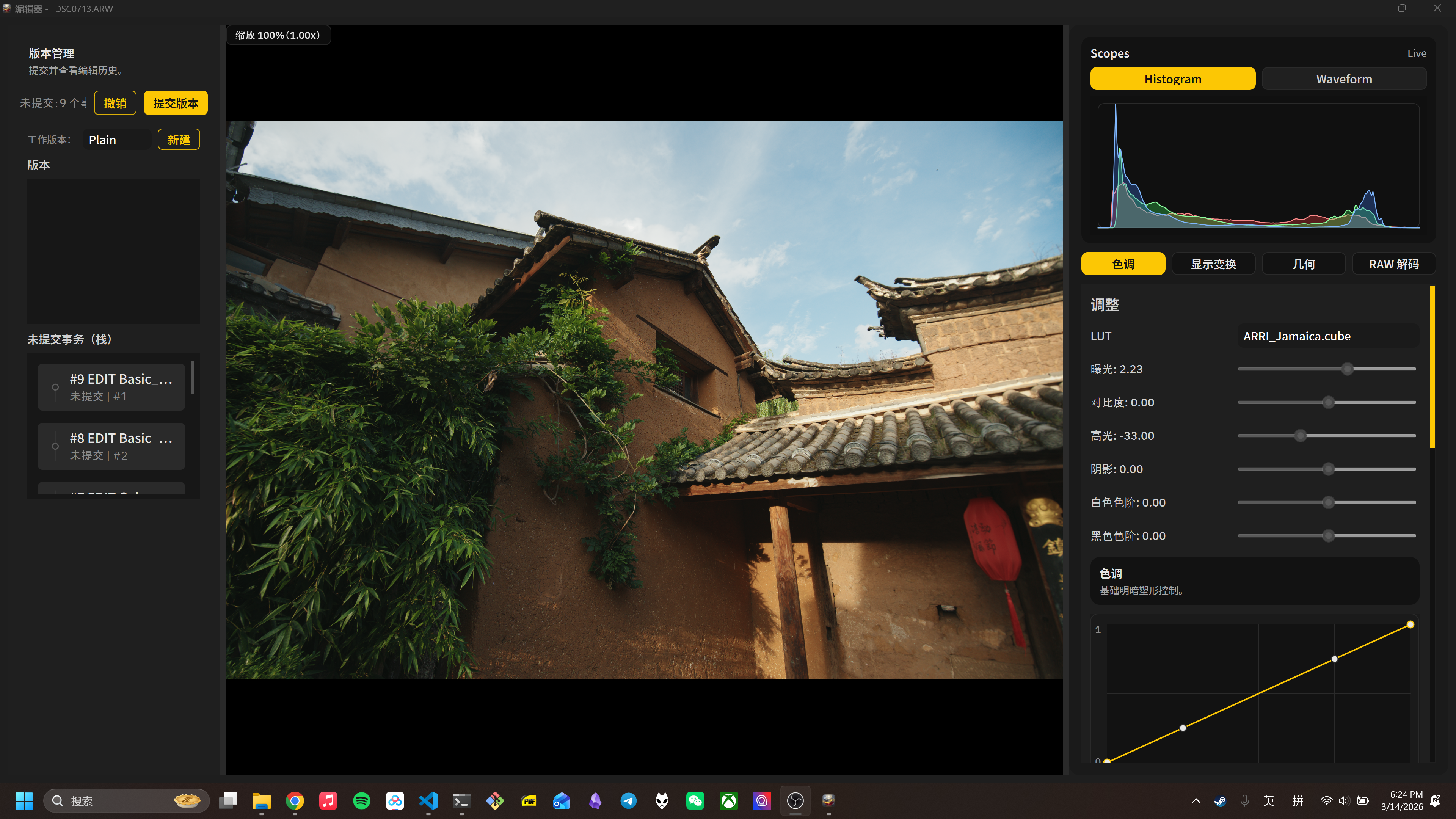Switch scopes to Waveform view
The width and height of the screenshot is (1456, 819).
pos(1343,79)
